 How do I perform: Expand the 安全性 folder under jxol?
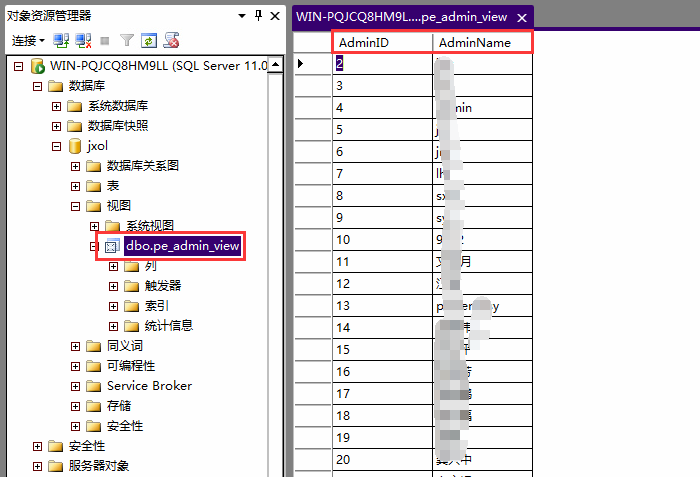click(x=76, y=426)
